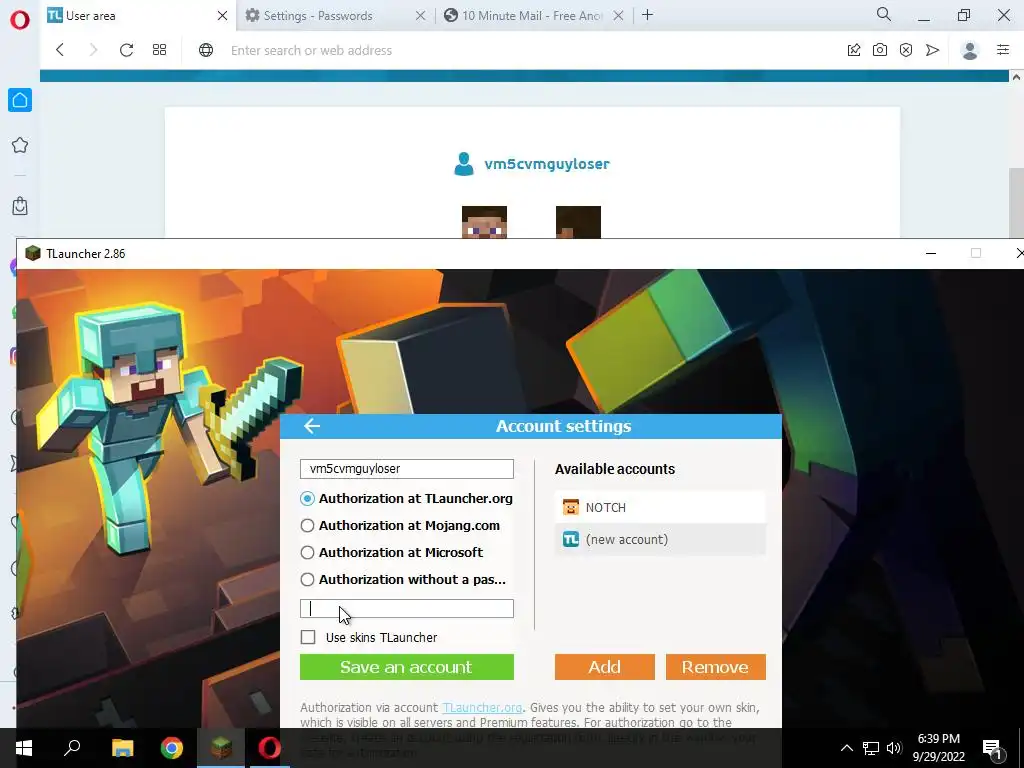This screenshot has width=1024, height=768.
Task: Open the Windows Start menu
Action: point(24,748)
